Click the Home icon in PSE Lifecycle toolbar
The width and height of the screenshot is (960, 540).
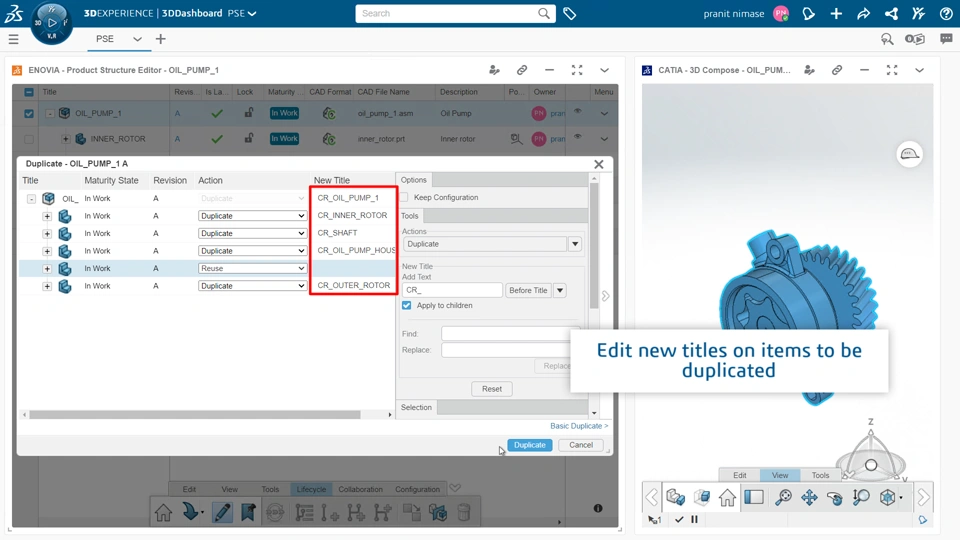click(163, 512)
